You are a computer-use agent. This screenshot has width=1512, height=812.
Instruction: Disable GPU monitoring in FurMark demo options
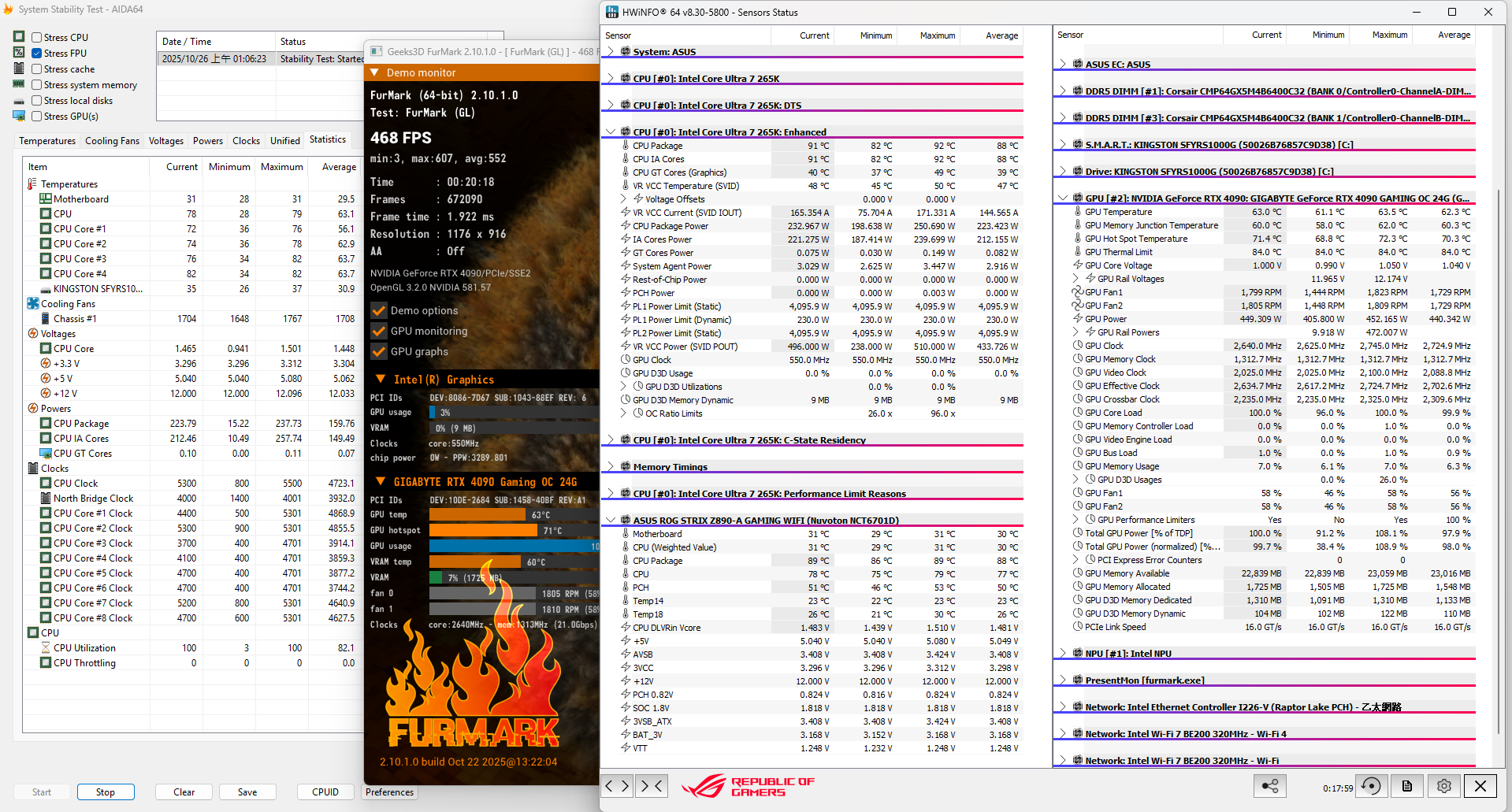click(379, 331)
